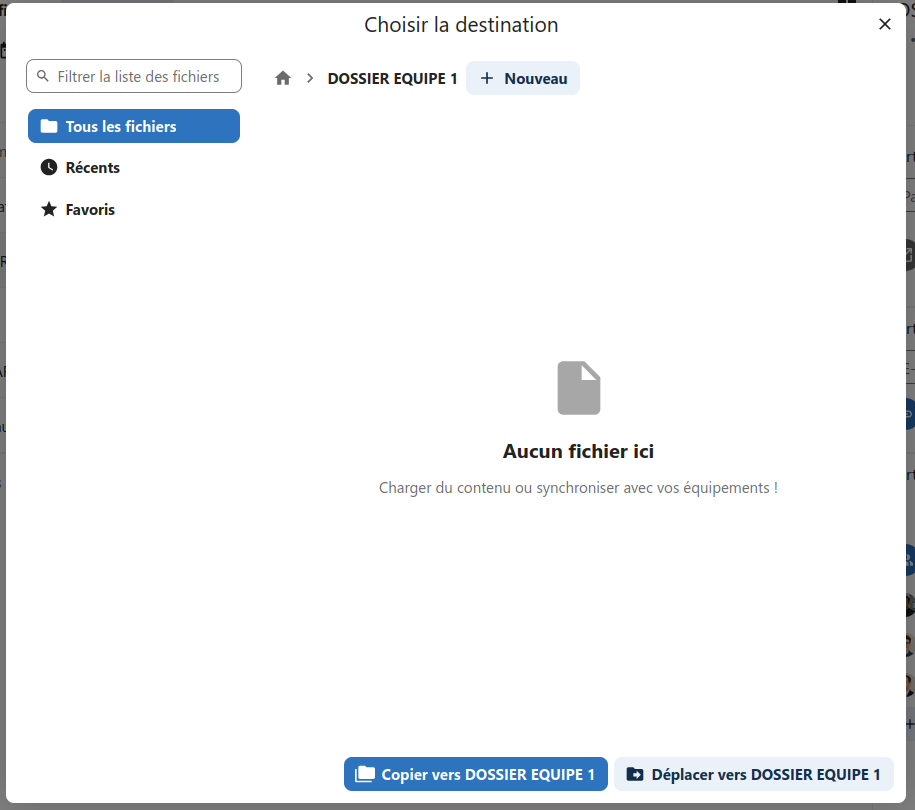Switch to the Tous les fichiers view
Screen dimensions: 915x810
134,126
